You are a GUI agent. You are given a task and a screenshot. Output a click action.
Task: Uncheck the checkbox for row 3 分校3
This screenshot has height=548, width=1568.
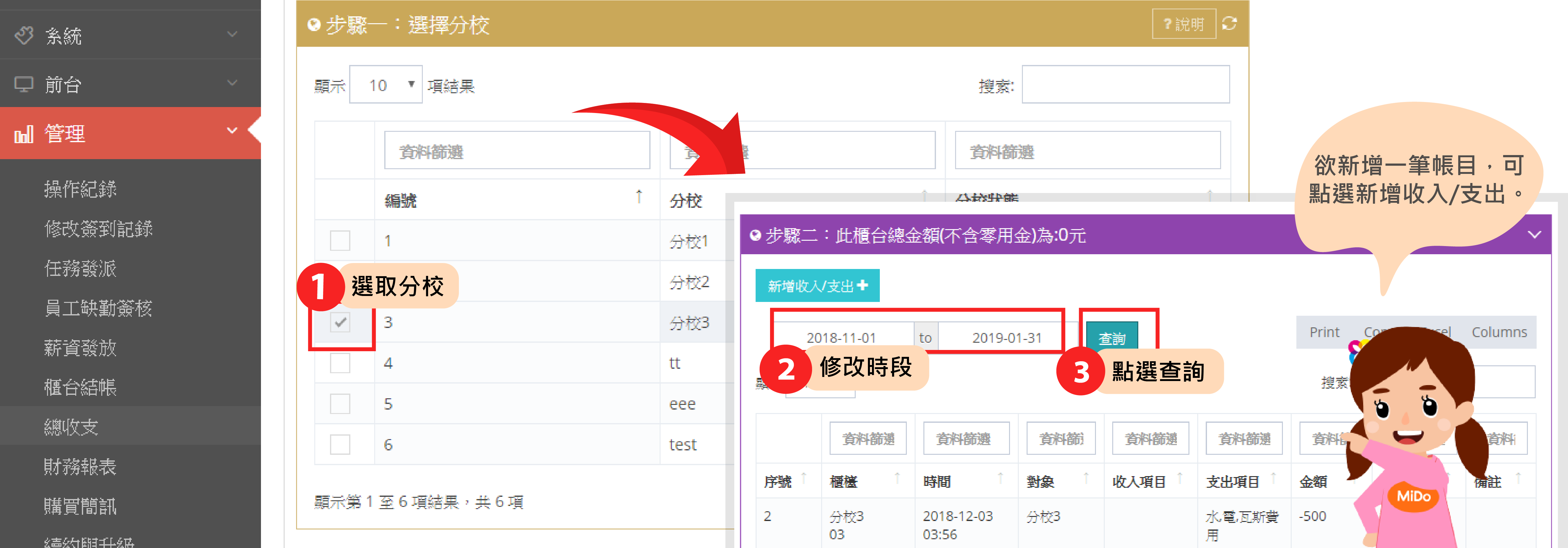tap(340, 322)
